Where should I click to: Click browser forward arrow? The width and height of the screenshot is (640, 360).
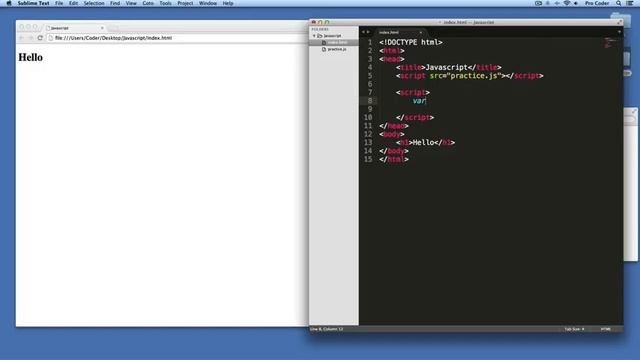[x=31, y=38]
